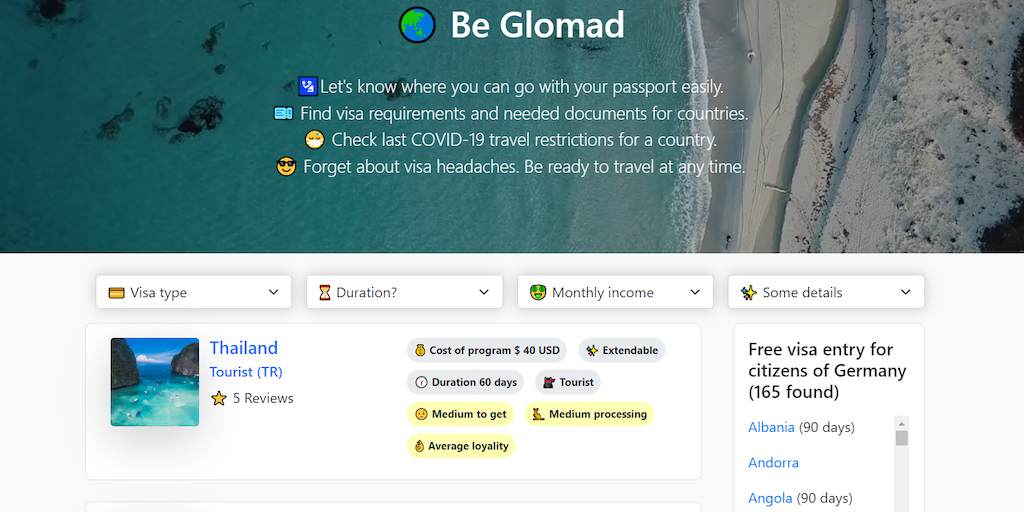Expand the Duration? filter dropdown
This screenshot has height=512, width=1024.
click(x=404, y=292)
